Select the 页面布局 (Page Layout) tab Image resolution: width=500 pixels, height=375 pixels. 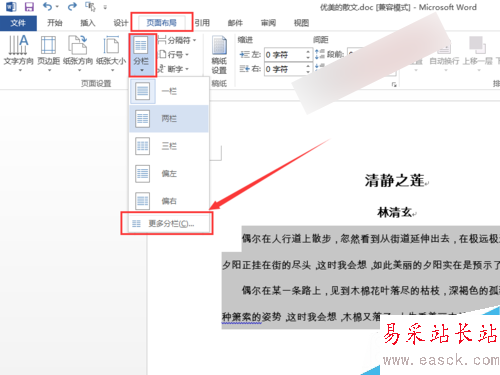point(162,23)
